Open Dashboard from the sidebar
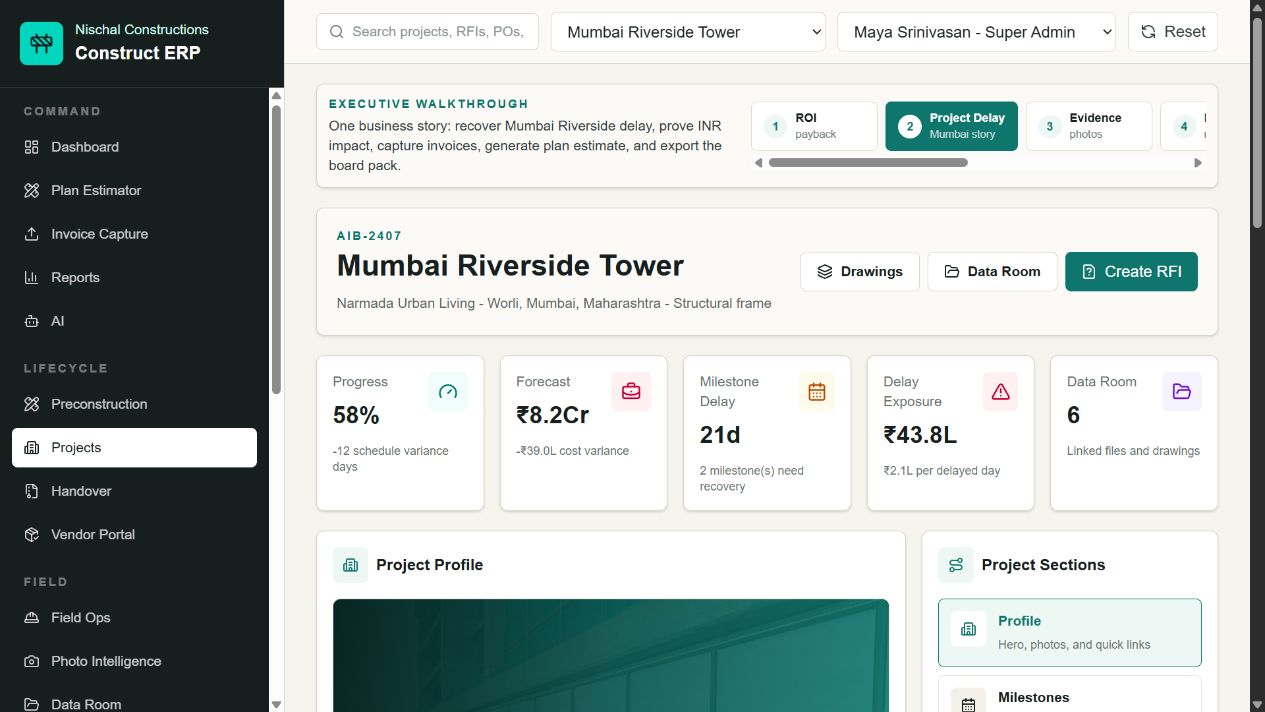 click(x=134, y=147)
